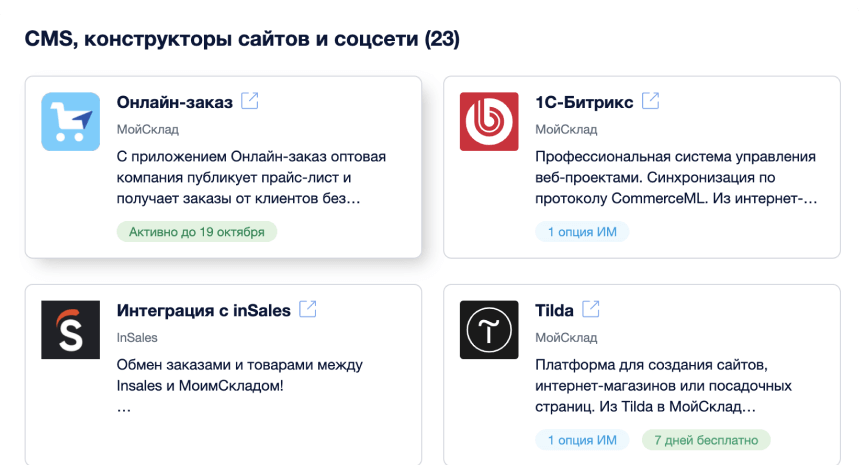Click the Онлайн-заказ app title
Viewport: 860px width, 465px height.
click(x=174, y=102)
